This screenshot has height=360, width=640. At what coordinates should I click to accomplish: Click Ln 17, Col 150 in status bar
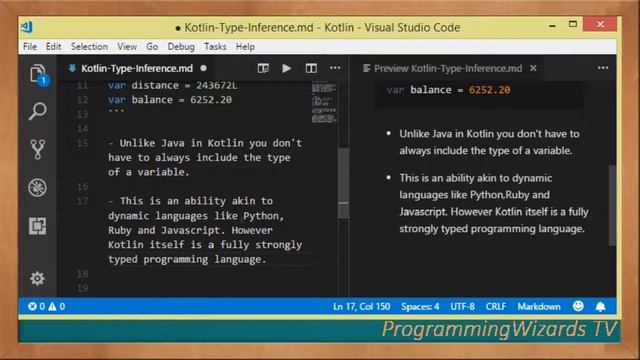coord(361,307)
